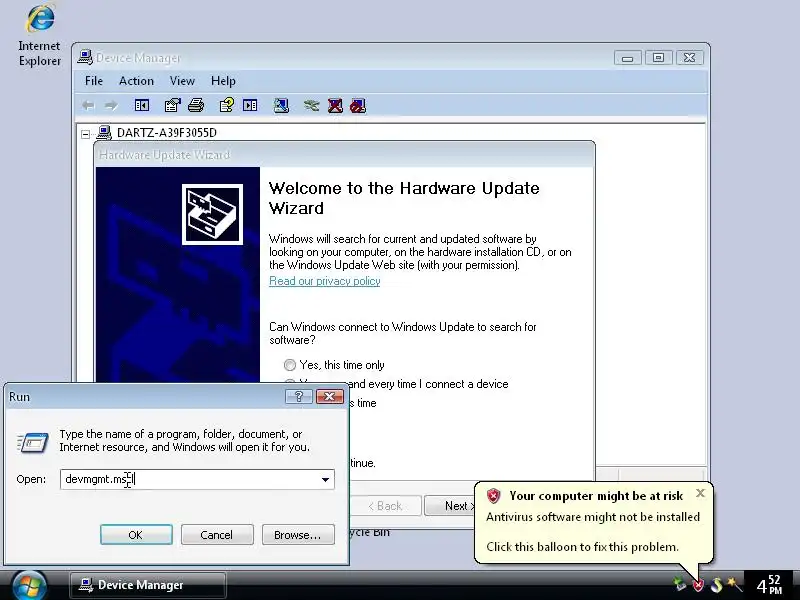
Task: Click the Run dialog help question button
Action: point(298,396)
